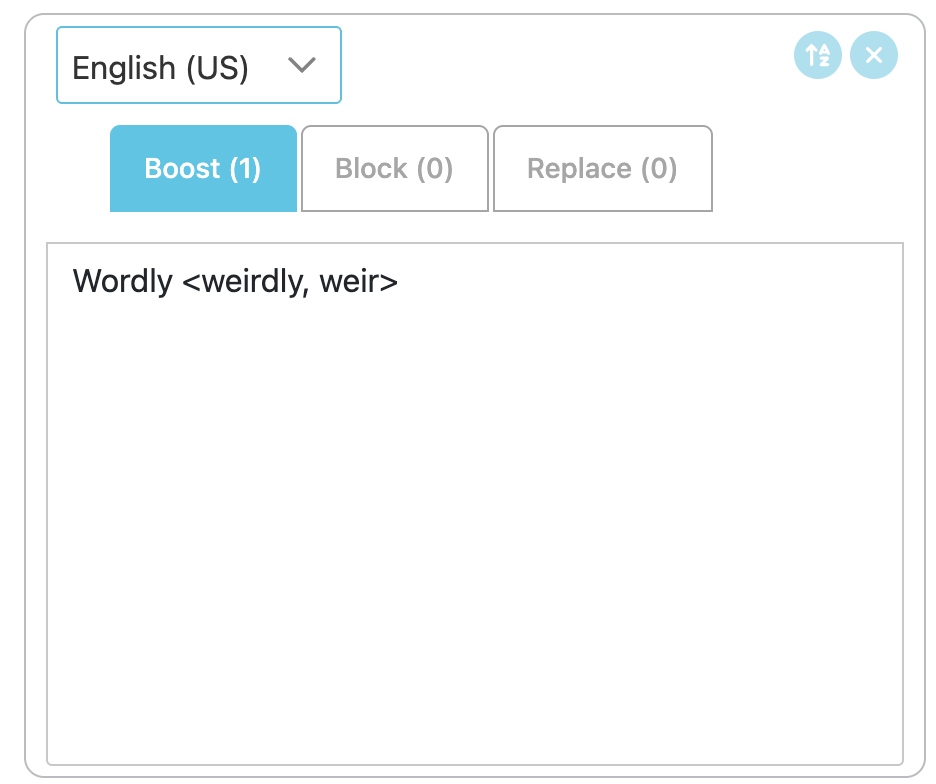
Task: Dismiss the panel via the X icon
Action: 873,55
